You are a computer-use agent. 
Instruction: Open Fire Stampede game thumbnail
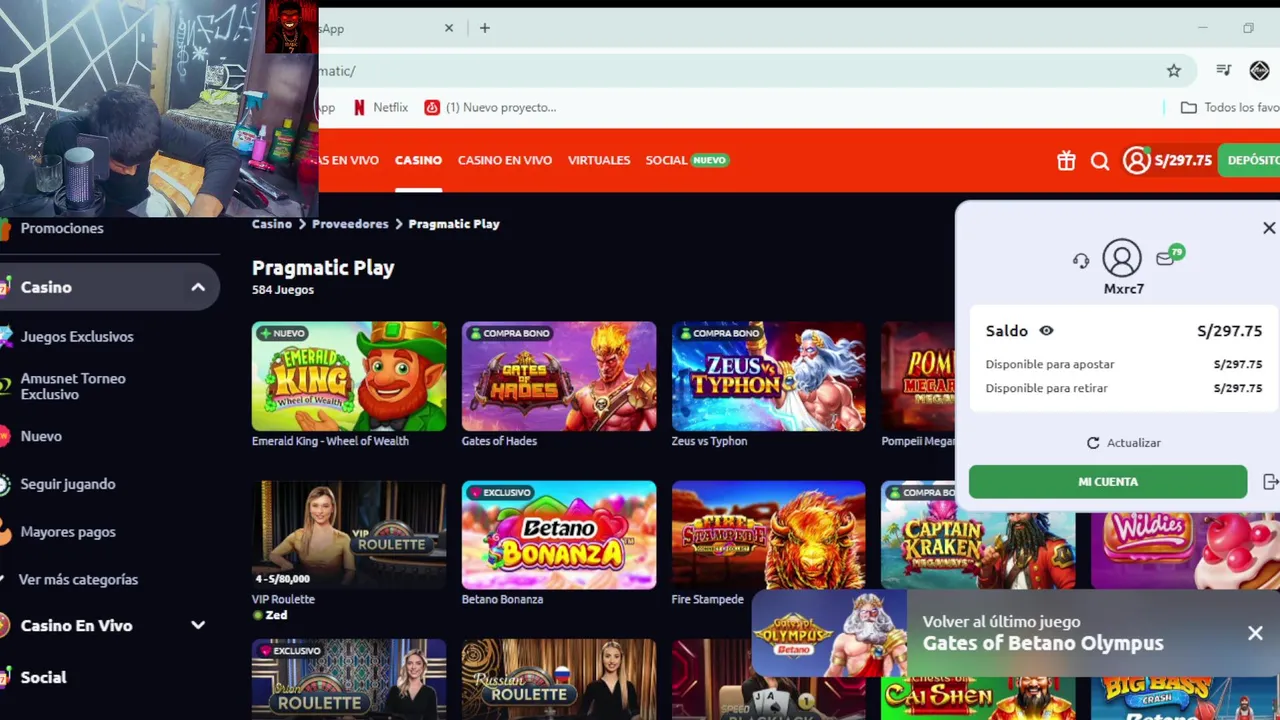[x=769, y=535]
